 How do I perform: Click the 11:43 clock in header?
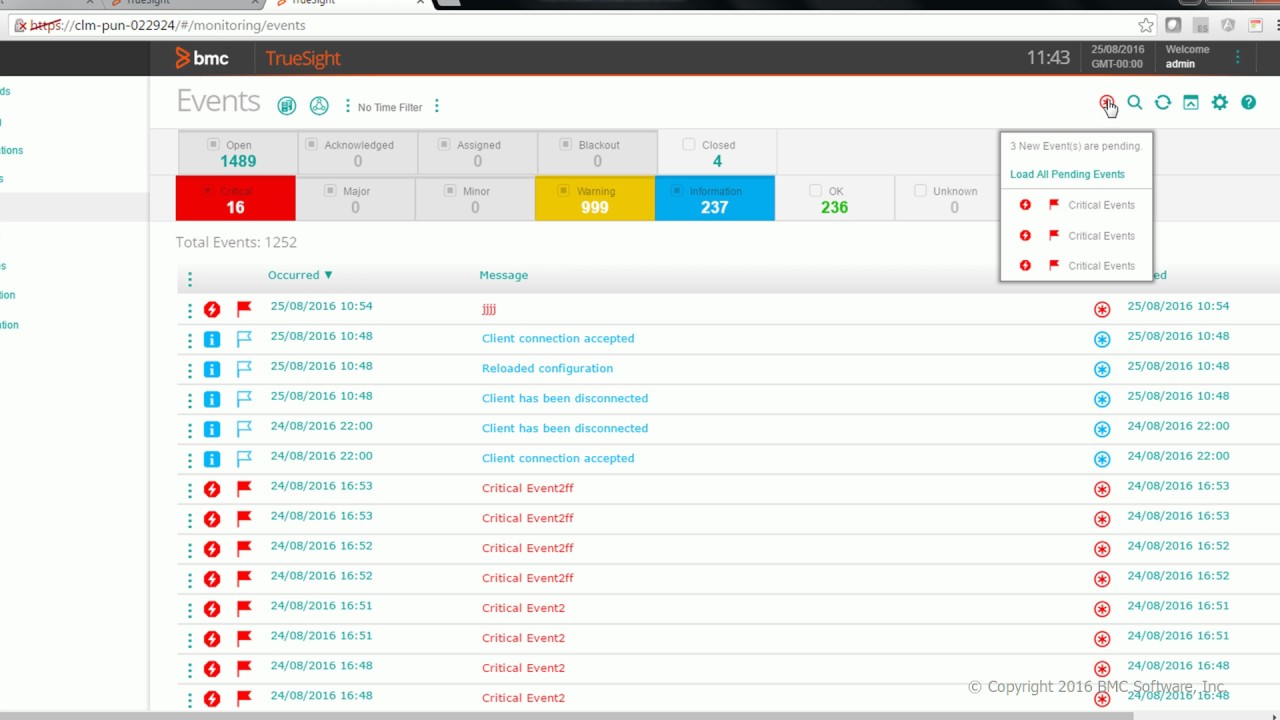tap(1048, 58)
